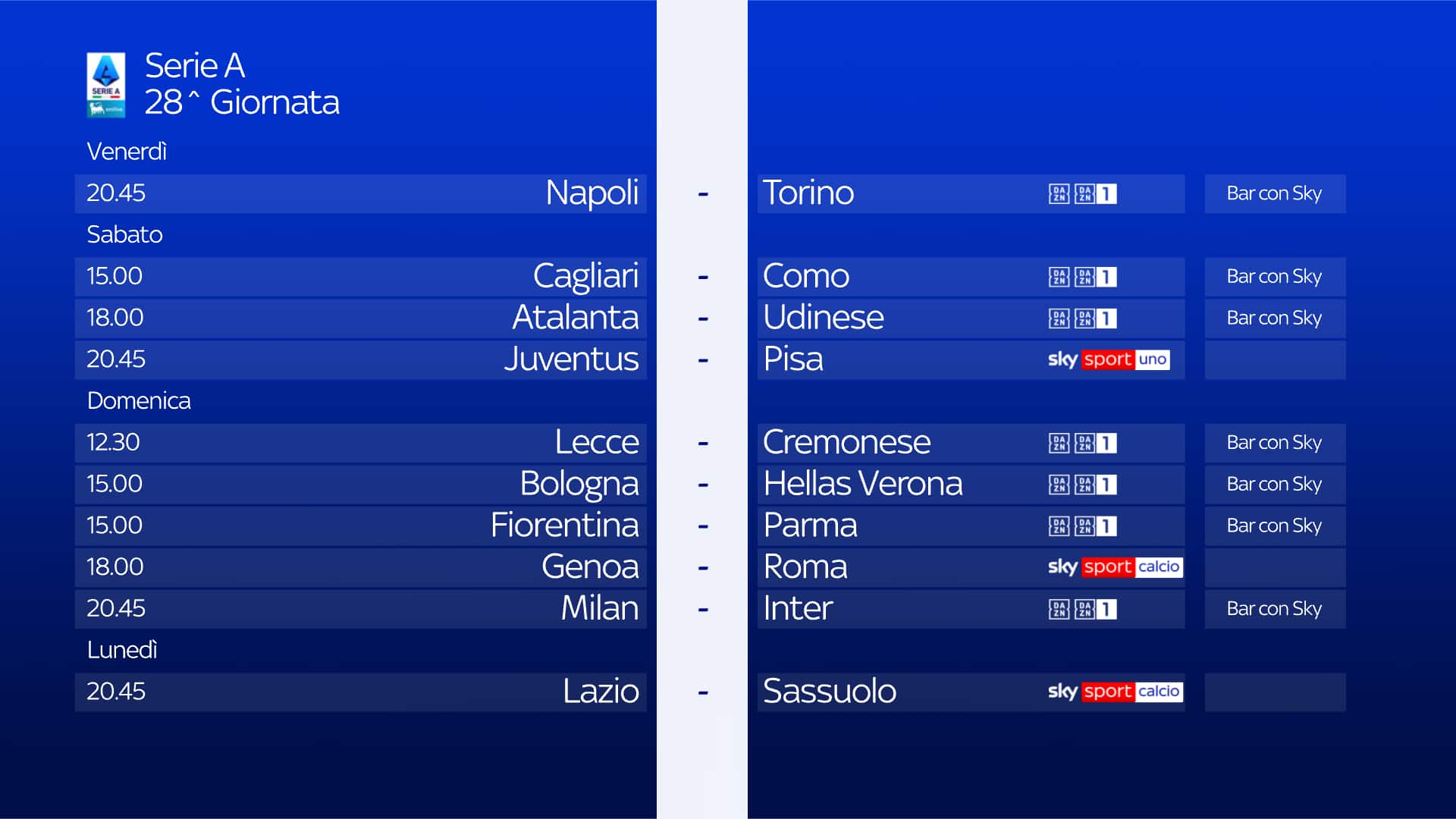This screenshot has width=1456, height=819.
Task: Click the 12.30 kickoff time for Lecce
Action: tap(113, 442)
